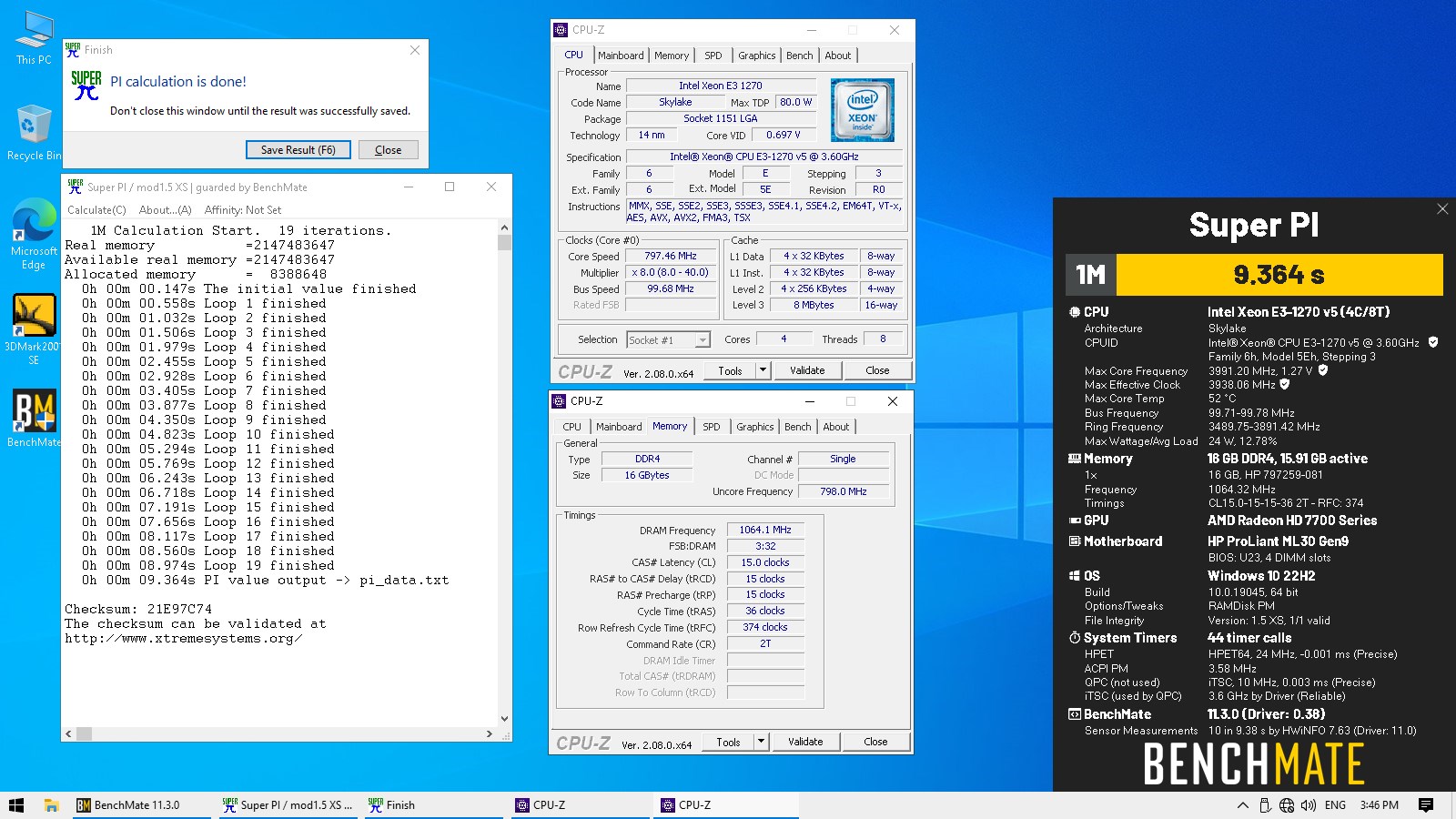
Task: Click Close in lower CPU-Z window
Action: (875, 742)
